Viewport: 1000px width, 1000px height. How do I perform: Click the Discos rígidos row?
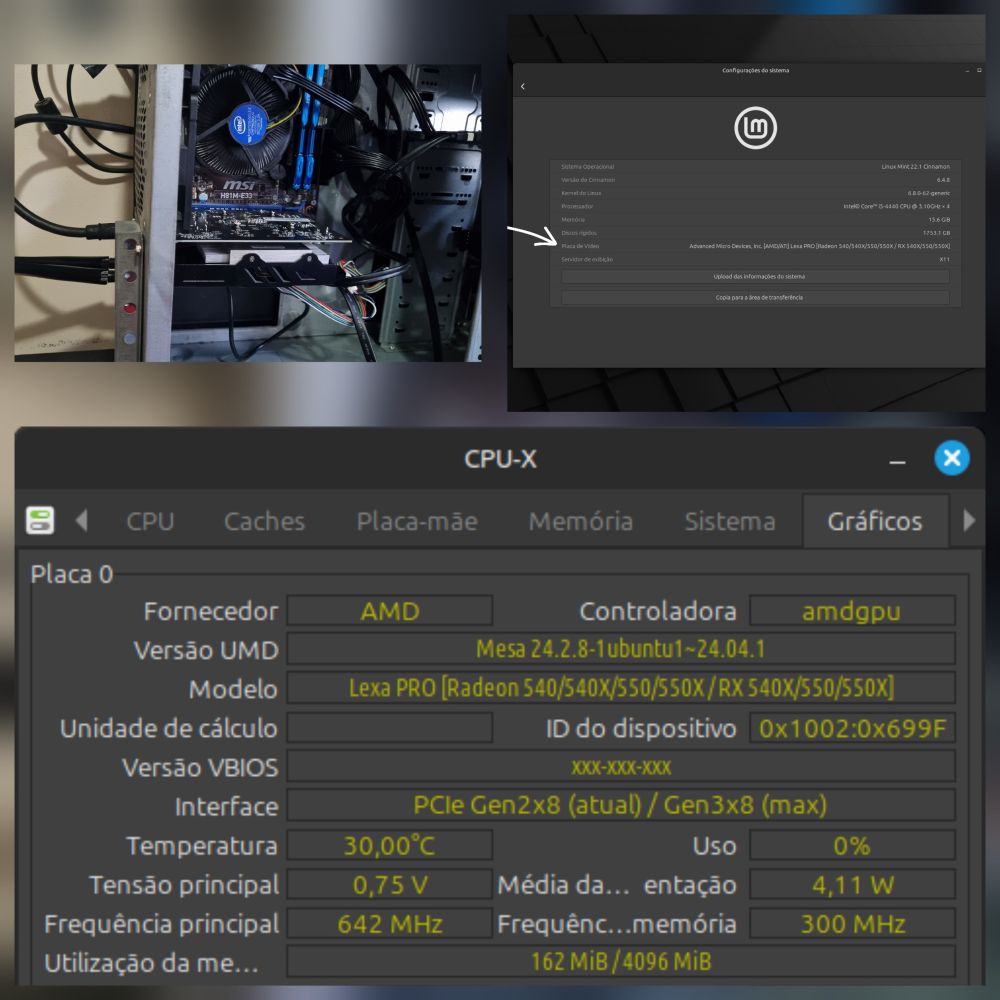[755, 233]
